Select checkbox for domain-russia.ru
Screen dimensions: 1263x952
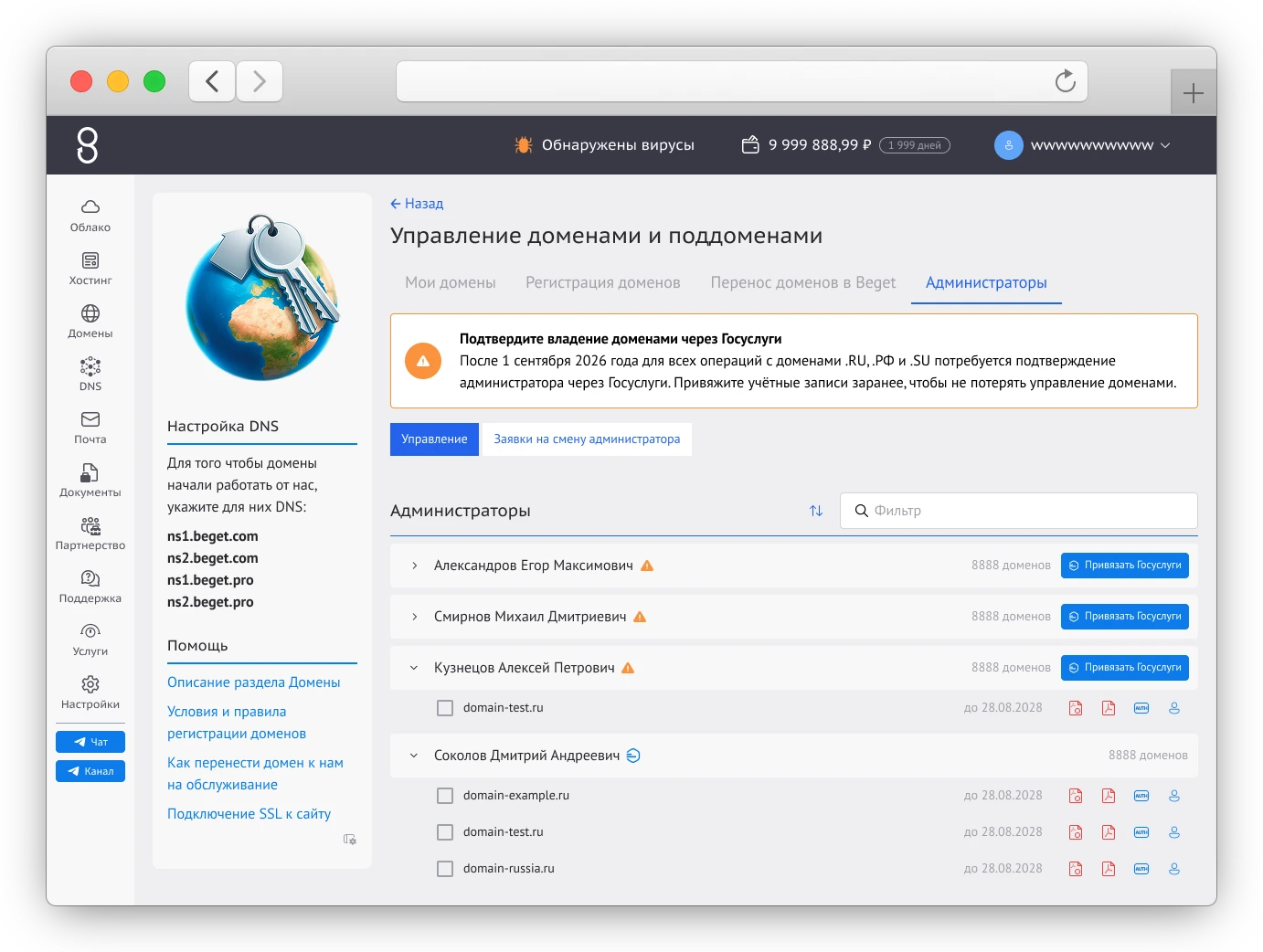pyautogui.click(x=445, y=869)
